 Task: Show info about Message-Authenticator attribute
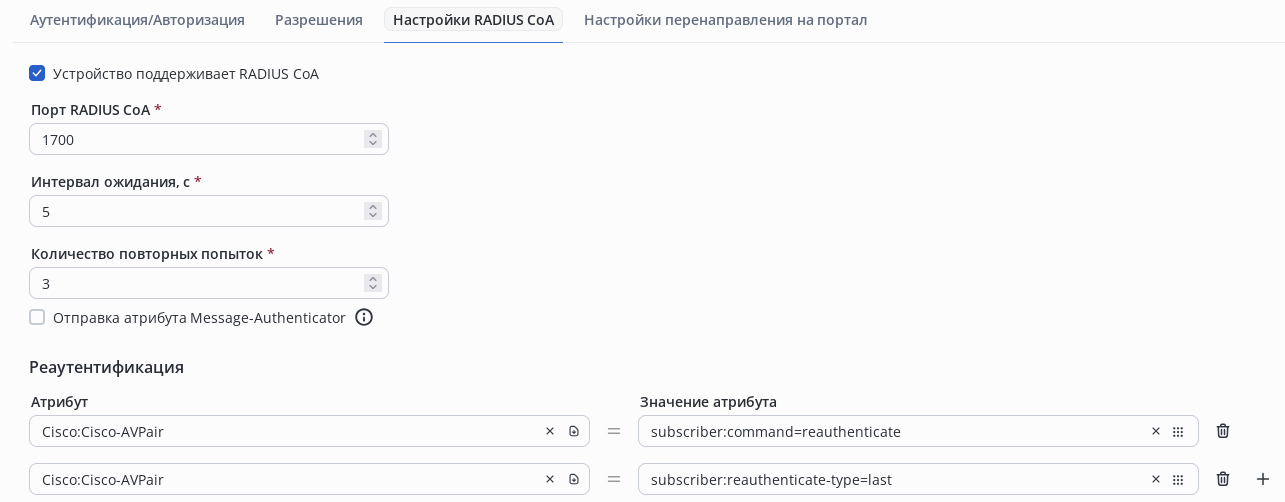tap(364, 317)
